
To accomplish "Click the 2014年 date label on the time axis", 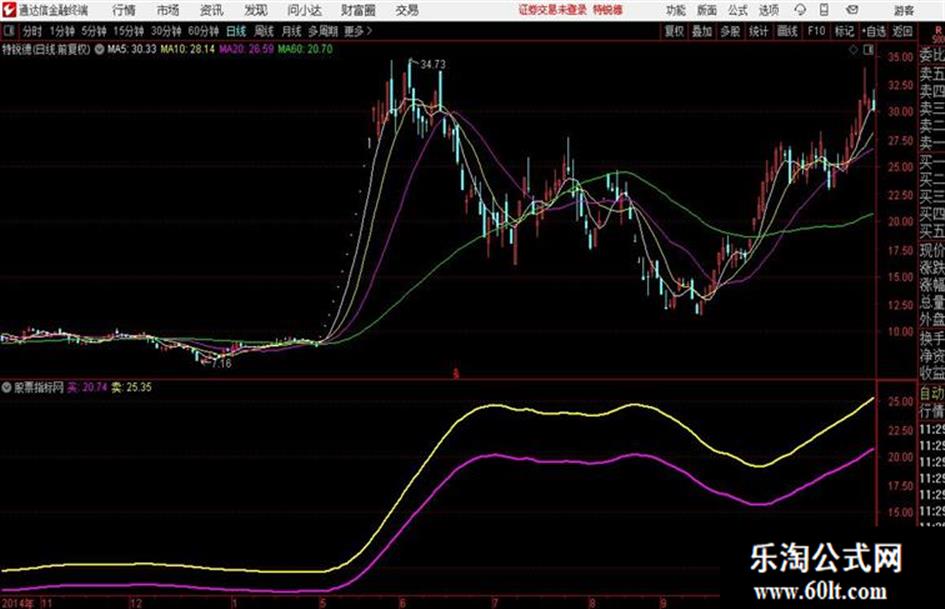I will tap(17, 603).
